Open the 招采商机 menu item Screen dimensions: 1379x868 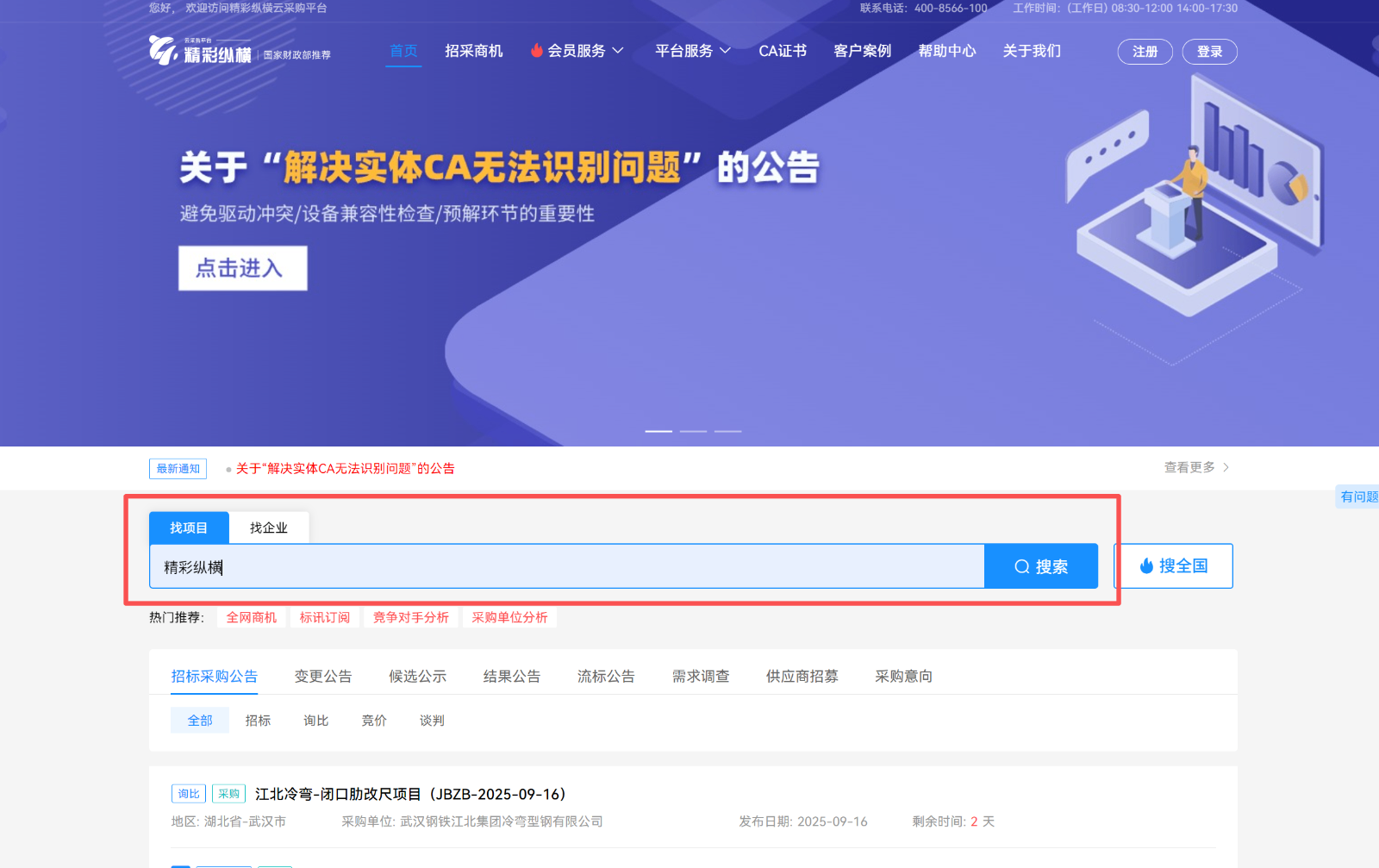pos(474,51)
